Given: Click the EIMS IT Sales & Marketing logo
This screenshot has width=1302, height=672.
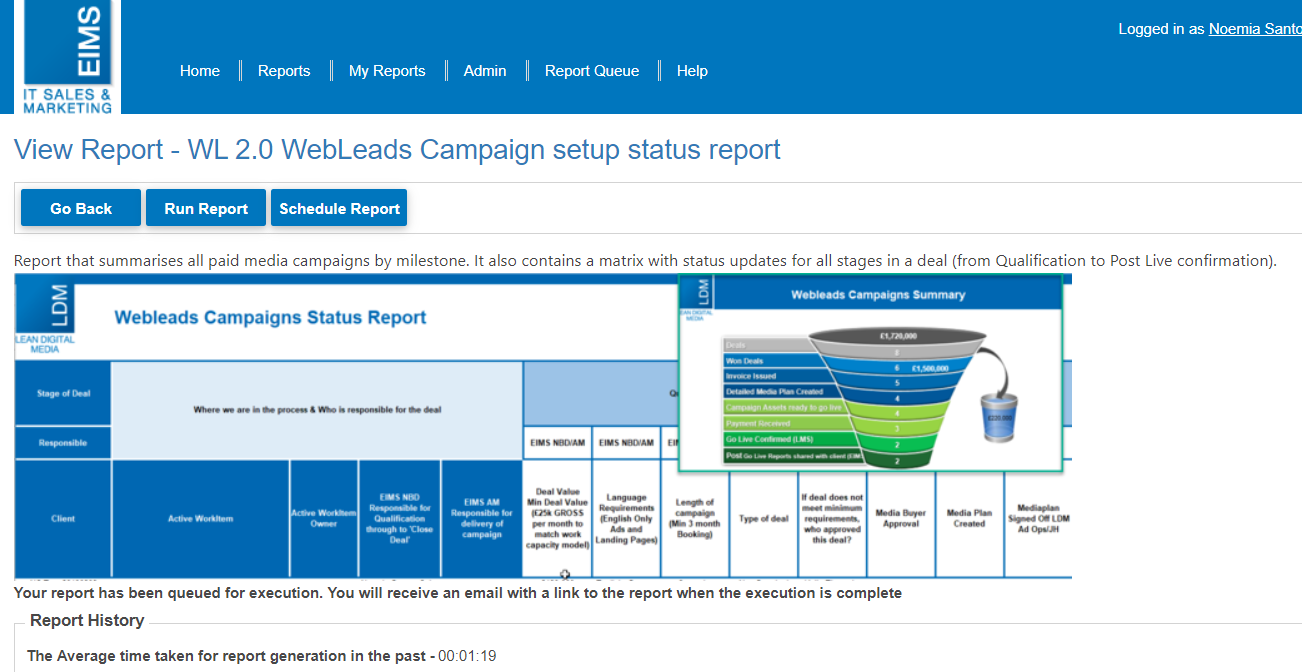Looking at the screenshot, I should [x=68, y=57].
